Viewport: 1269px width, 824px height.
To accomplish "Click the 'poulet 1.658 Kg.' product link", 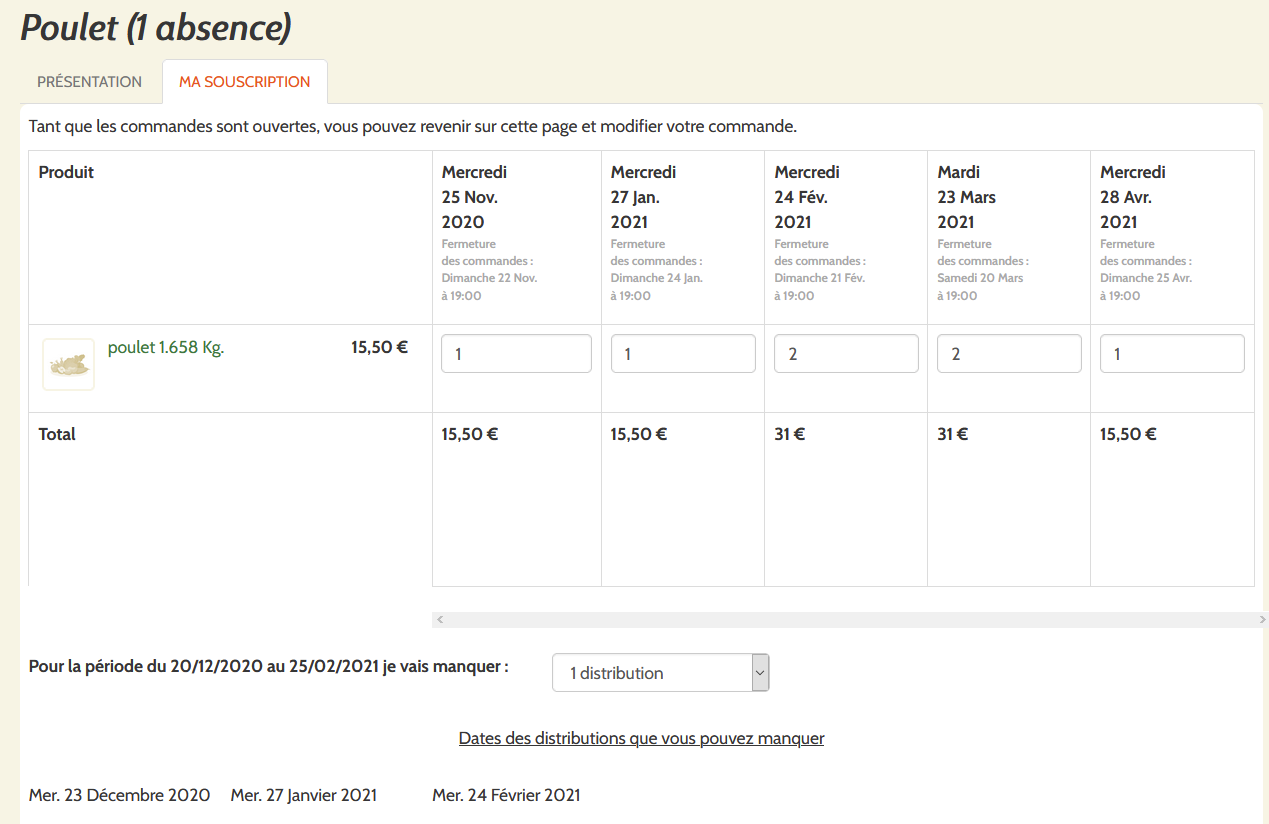I will (x=166, y=348).
